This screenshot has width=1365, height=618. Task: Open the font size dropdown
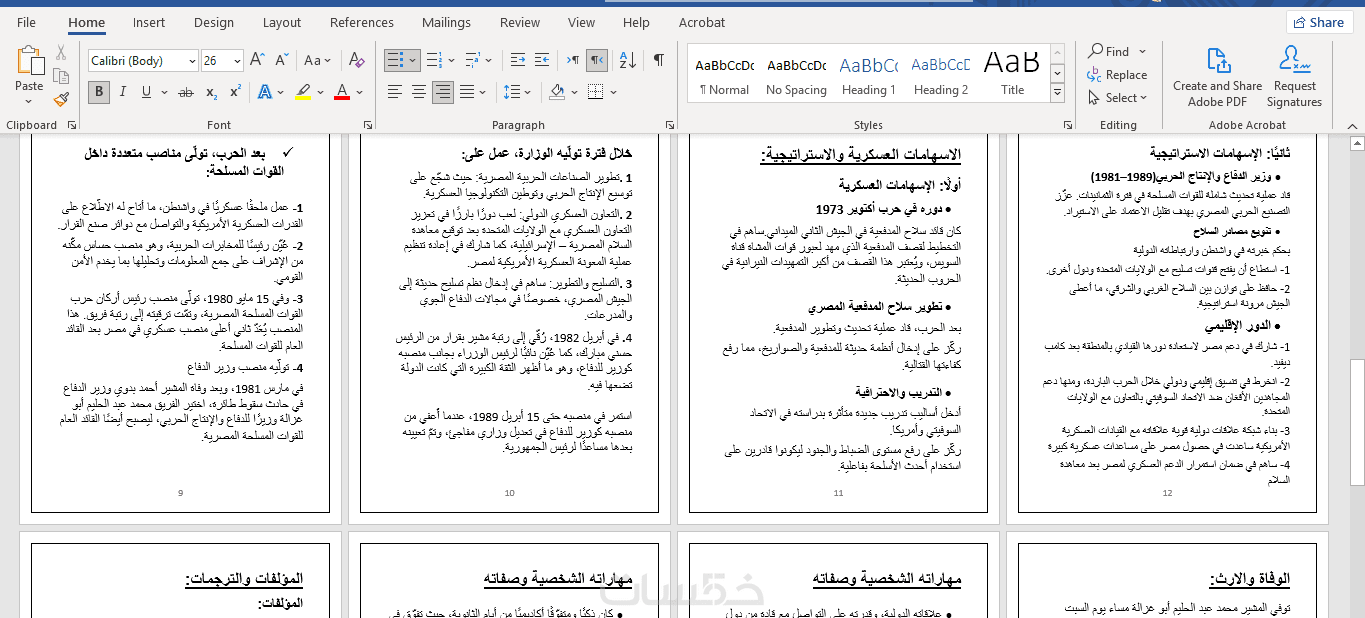[x=237, y=61]
